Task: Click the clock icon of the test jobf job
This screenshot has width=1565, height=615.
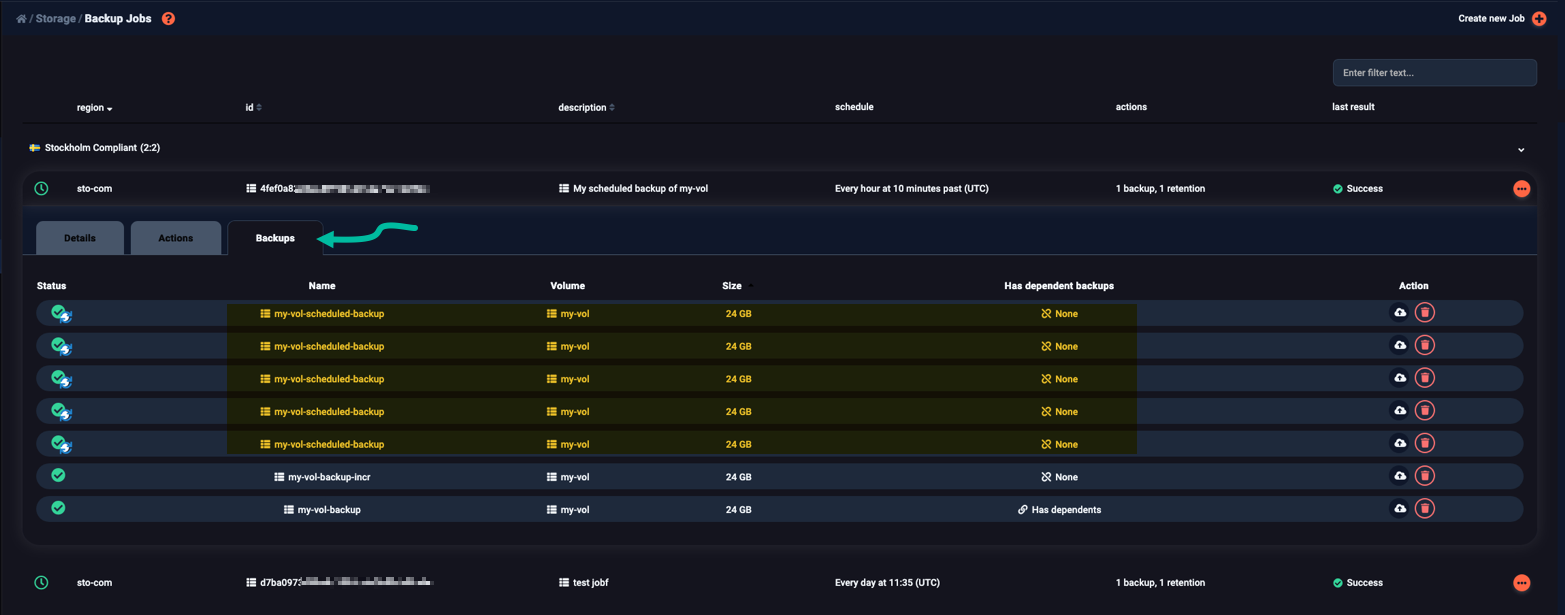Action: 41,582
